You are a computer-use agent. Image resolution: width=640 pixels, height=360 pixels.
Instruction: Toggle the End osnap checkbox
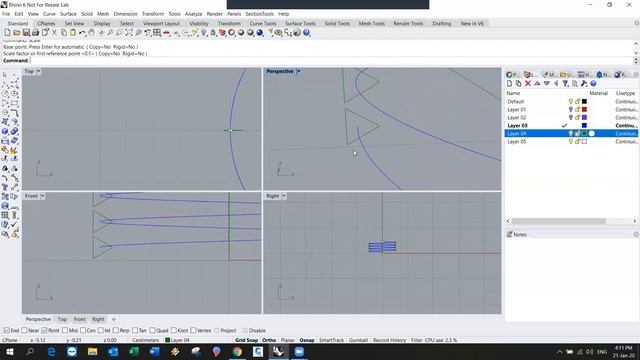pos(7,330)
